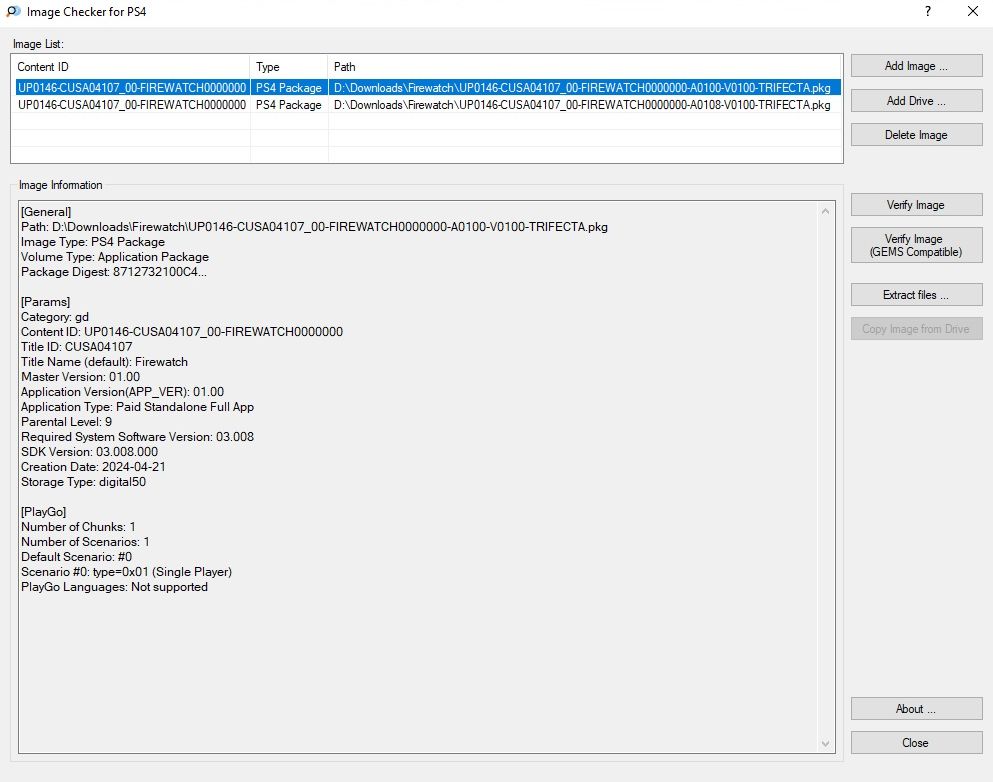Click the Title ID: CUSA04107 line
This screenshot has width=993, height=782.
point(77,346)
